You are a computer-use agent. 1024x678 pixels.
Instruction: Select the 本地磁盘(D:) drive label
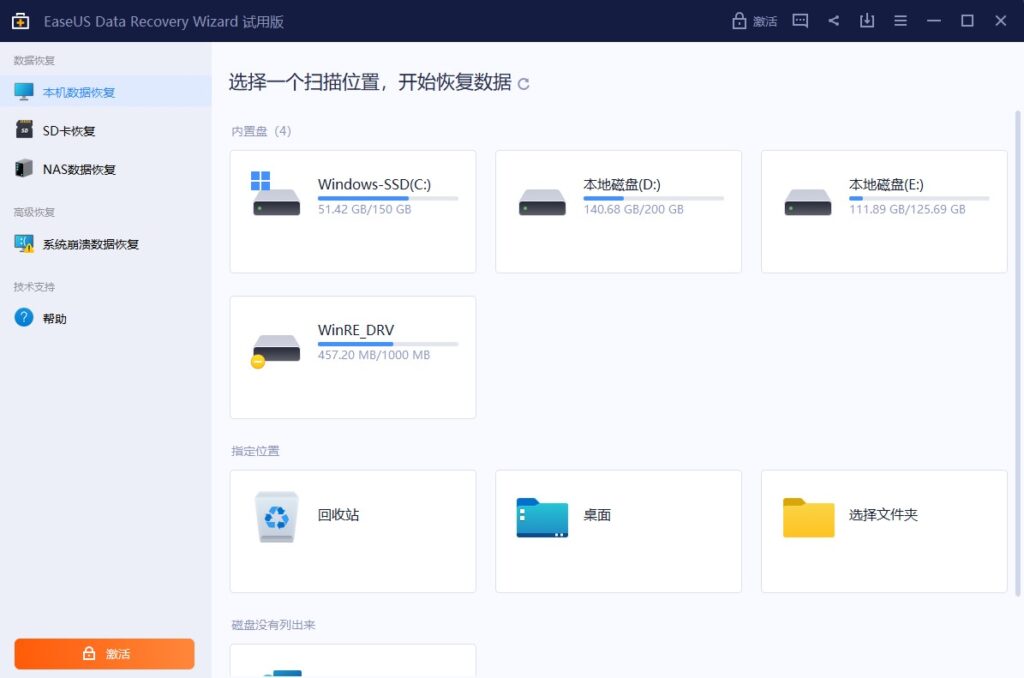[x=622, y=184]
